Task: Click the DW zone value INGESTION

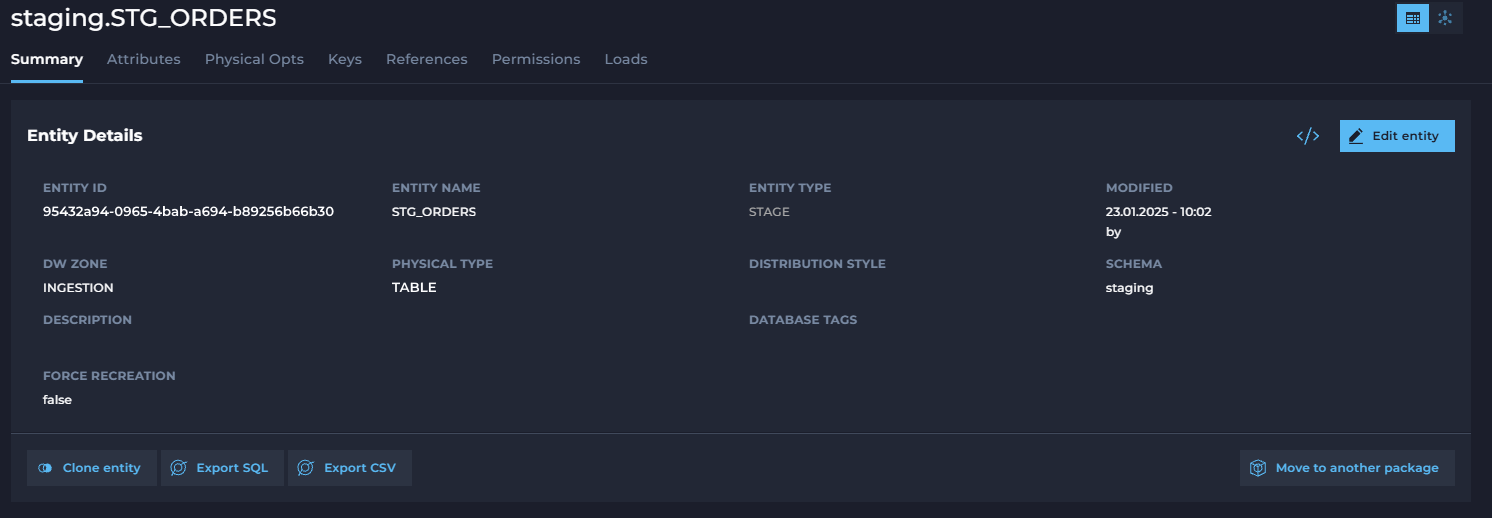Action: coord(78,287)
